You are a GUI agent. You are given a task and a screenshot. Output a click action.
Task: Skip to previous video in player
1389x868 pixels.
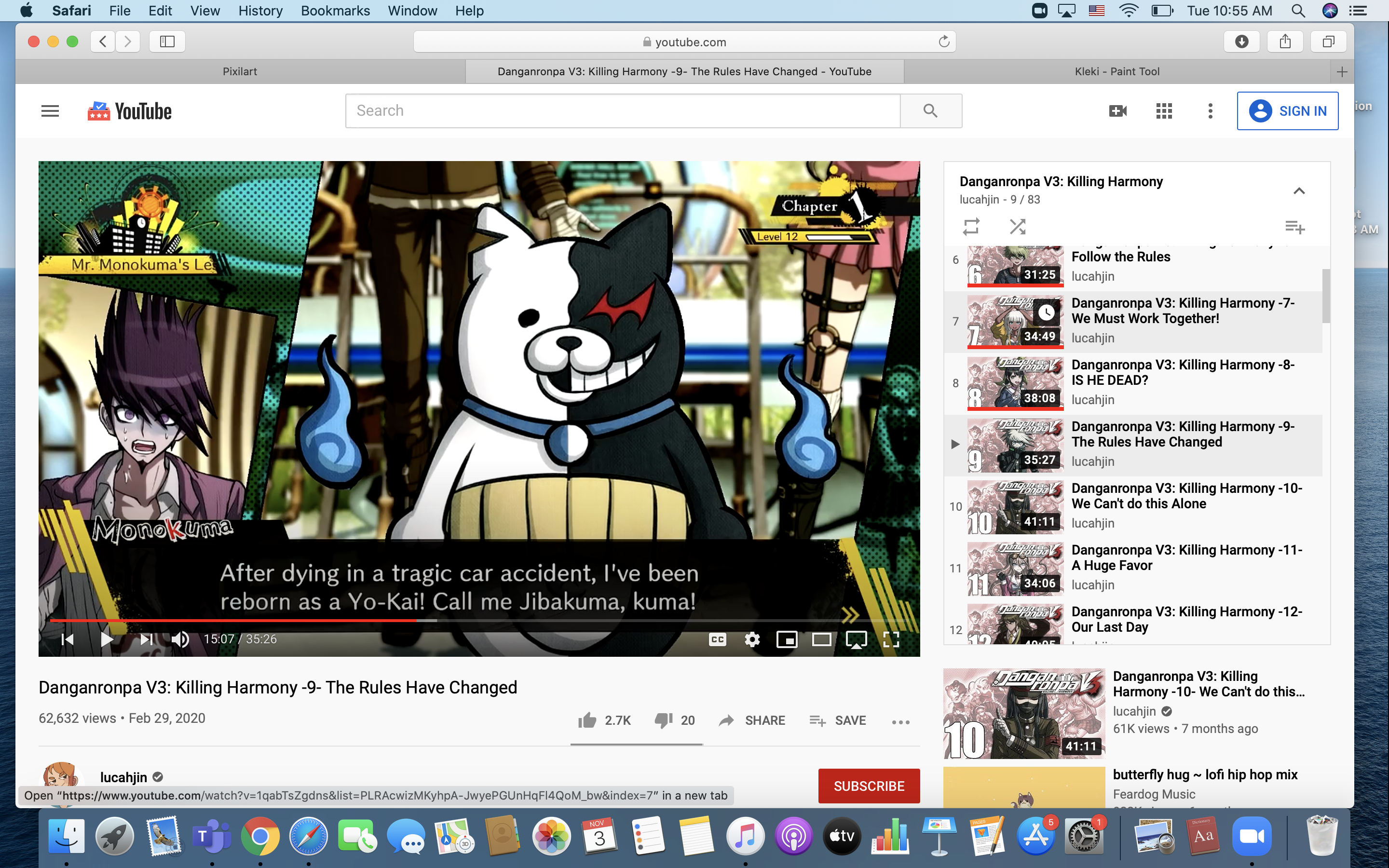(x=68, y=639)
